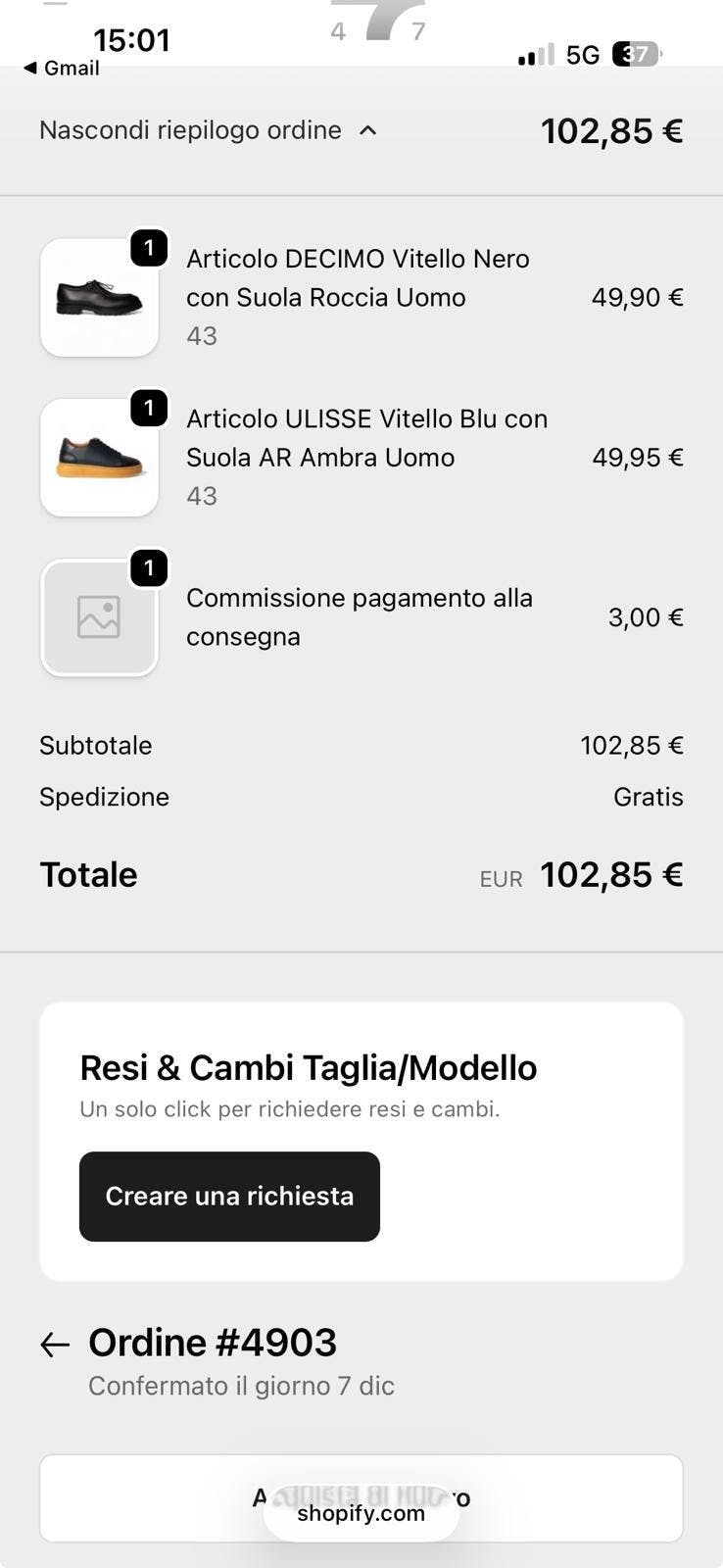This screenshot has width=723, height=1568.
Task: Open the ULISSE blue shoe thumbnail
Action: click(x=99, y=458)
